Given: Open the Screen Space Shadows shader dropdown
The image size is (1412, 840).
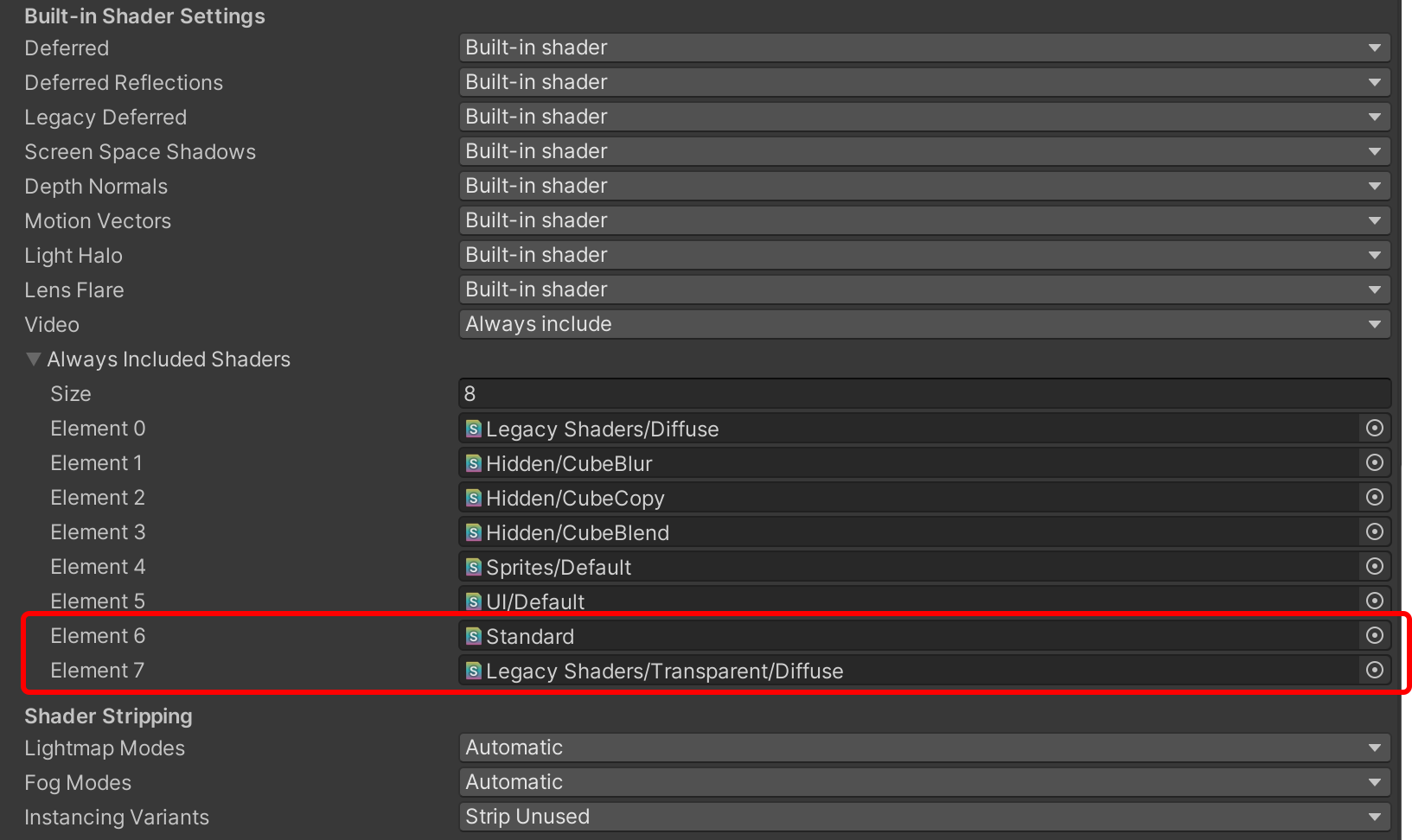Looking at the screenshot, I should pyautogui.click(x=1376, y=151).
